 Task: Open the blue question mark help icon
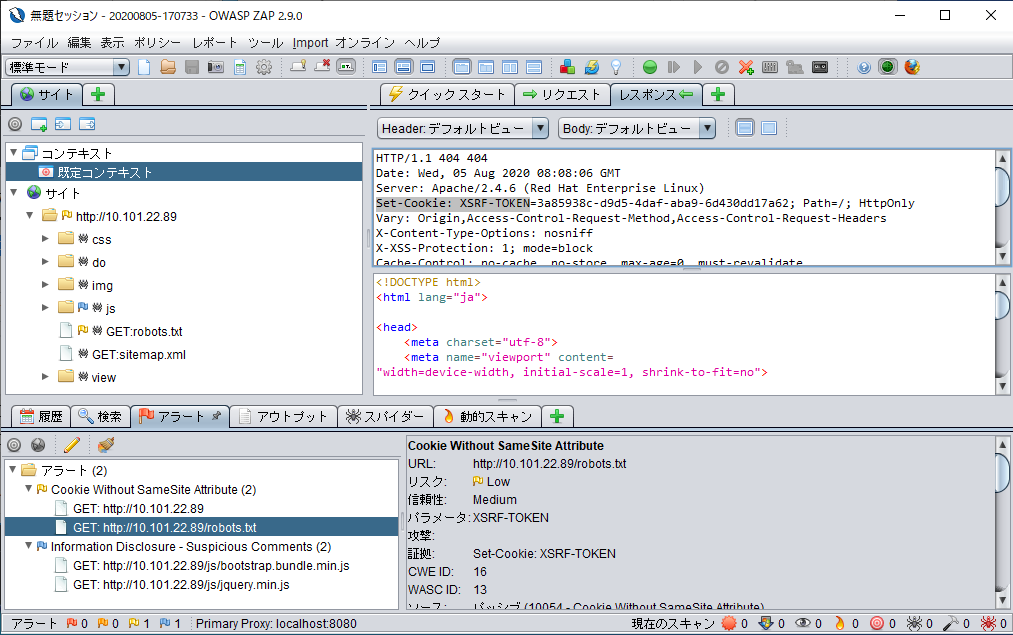[x=864, y=67]
